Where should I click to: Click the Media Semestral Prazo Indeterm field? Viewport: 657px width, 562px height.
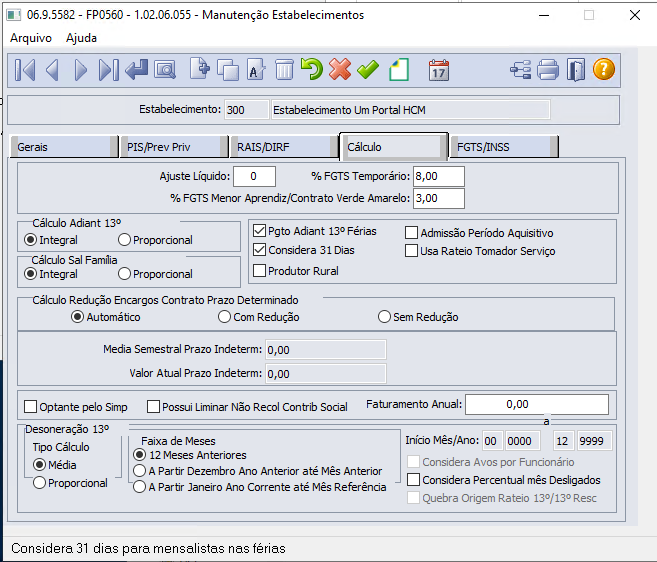coord(326,350)
